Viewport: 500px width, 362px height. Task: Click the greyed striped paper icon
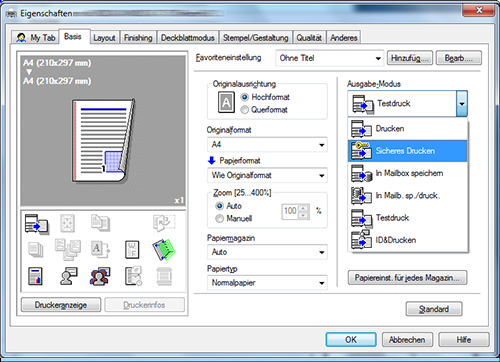164,276
